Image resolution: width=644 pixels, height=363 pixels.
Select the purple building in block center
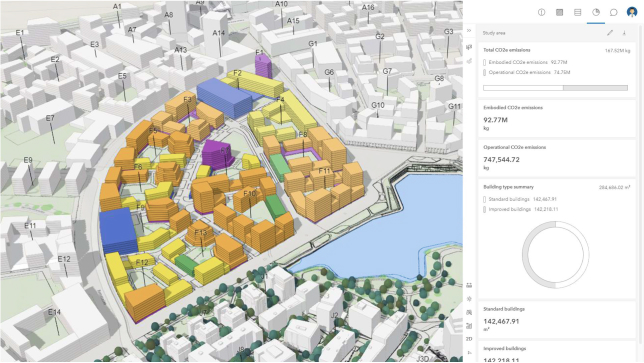pyautogui.click(x=217, y=155)
